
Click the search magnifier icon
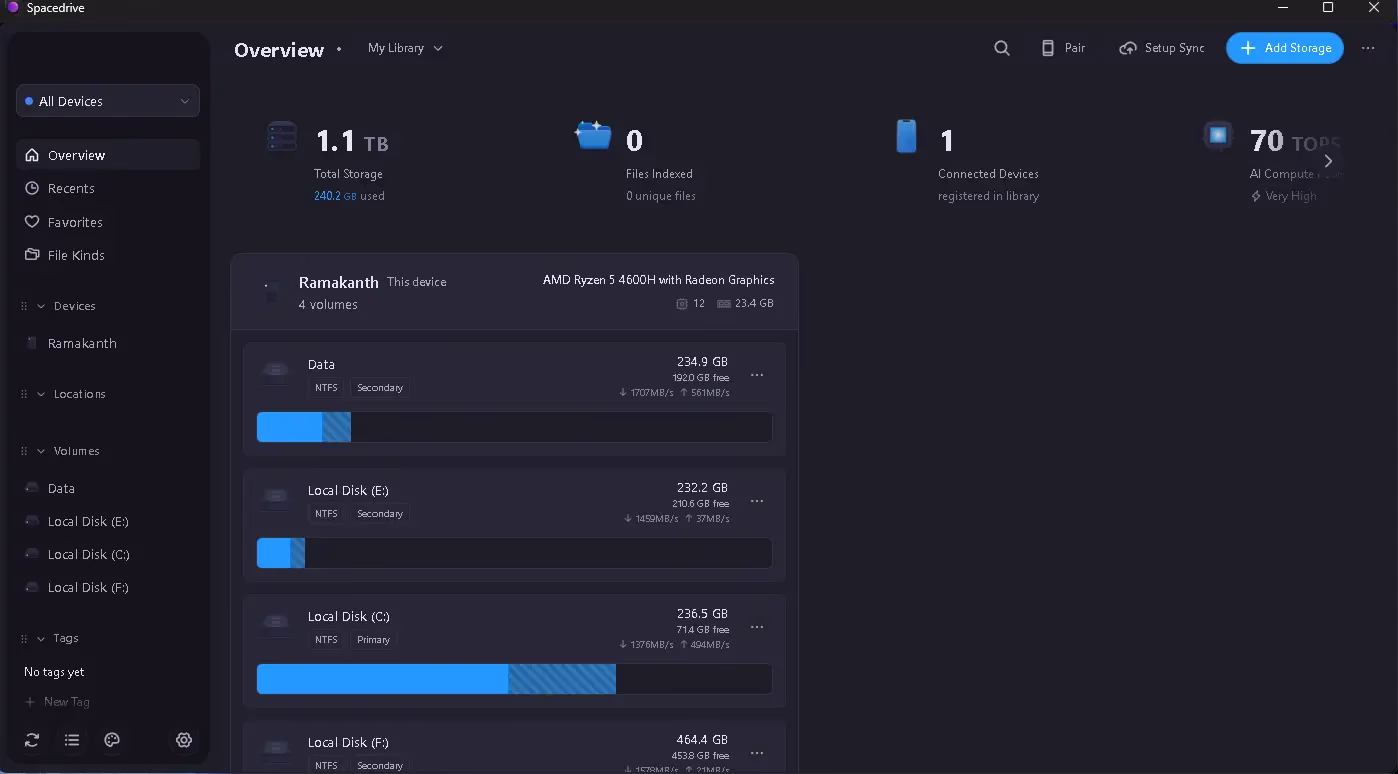(1001, 48)
